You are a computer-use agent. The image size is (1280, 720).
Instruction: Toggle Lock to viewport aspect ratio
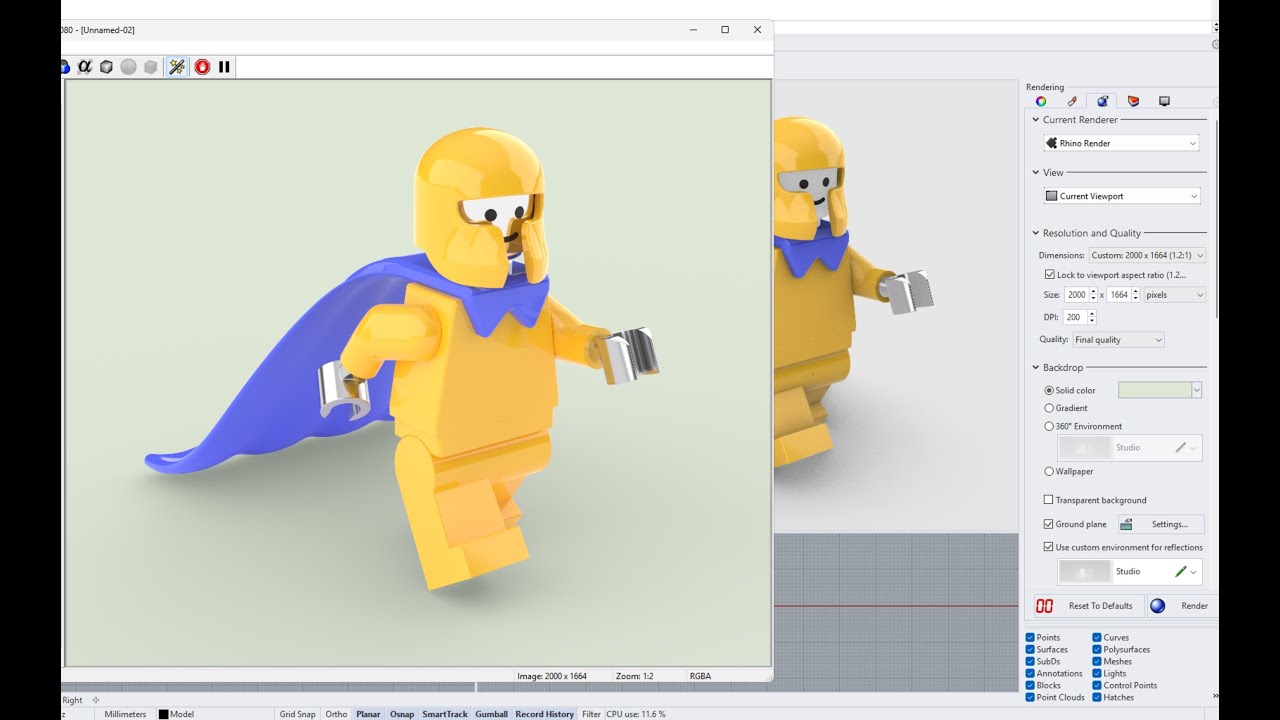coord(1050,275)
